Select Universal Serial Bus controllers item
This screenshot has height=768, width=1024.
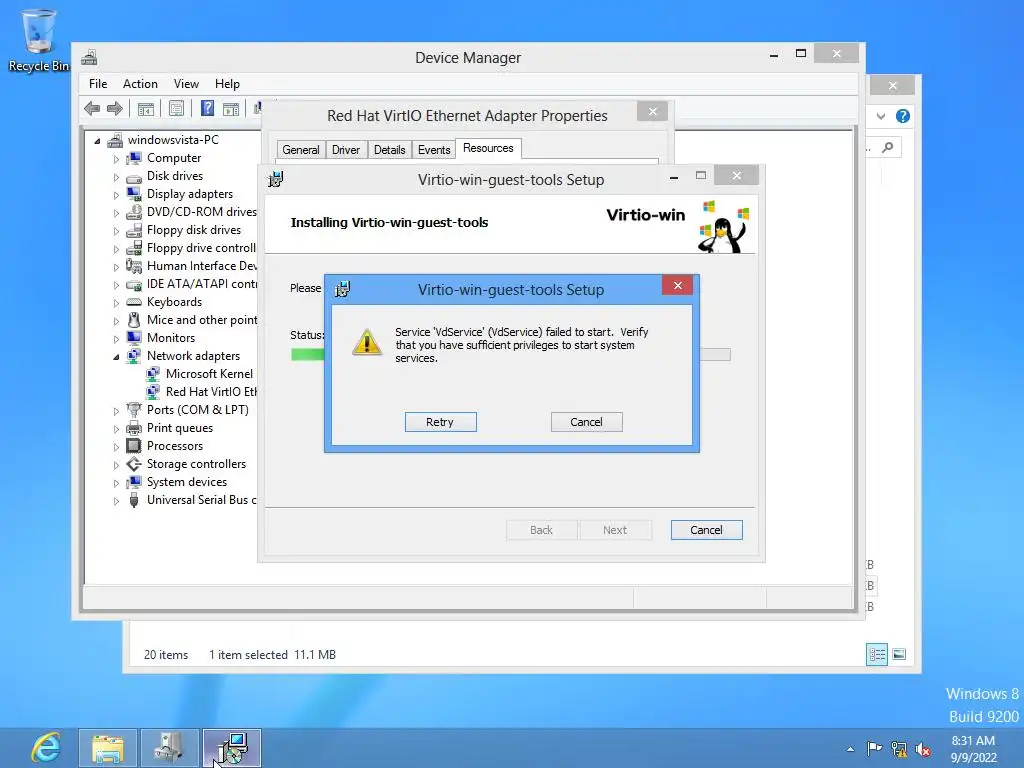coord(201,500)
